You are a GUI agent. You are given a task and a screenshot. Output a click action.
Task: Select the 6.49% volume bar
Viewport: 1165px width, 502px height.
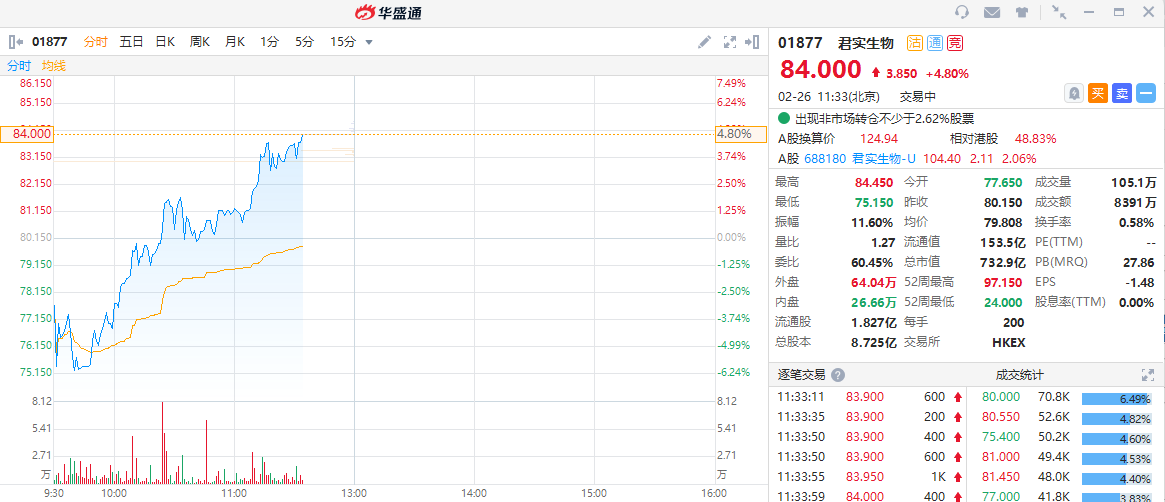tap(1117, 399)
